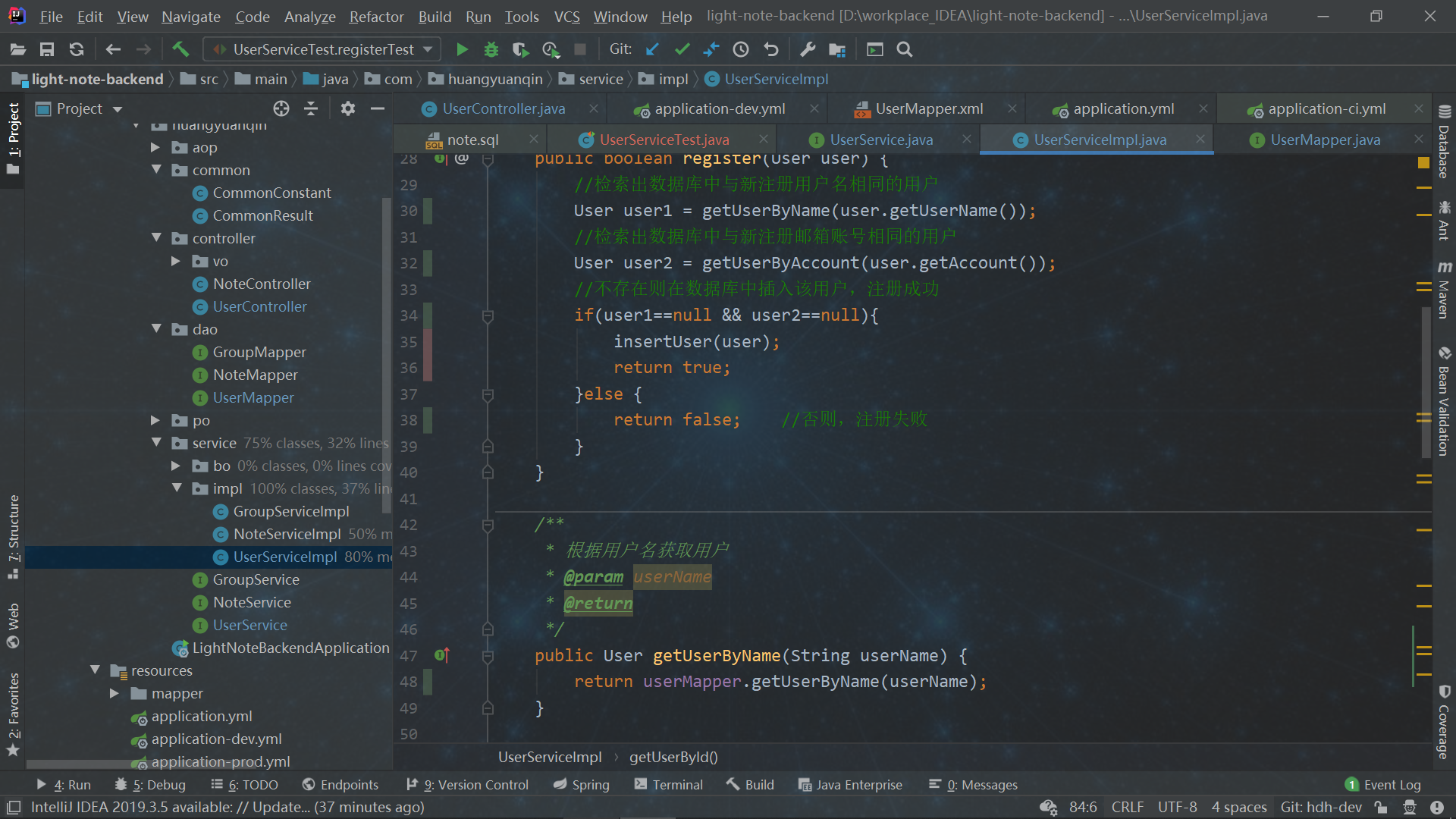Click the Save All floppy icon
The image size is (1456, 819).
pos(47,49)
